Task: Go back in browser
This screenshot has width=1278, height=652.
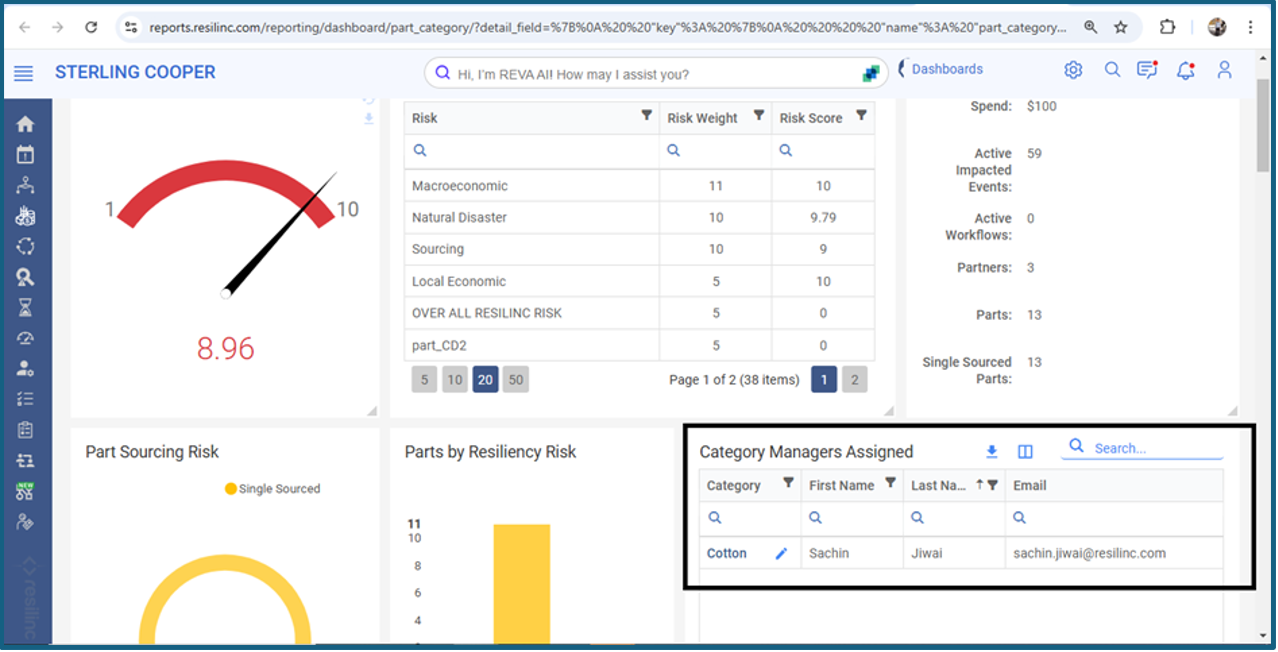Action: point(25,28)
